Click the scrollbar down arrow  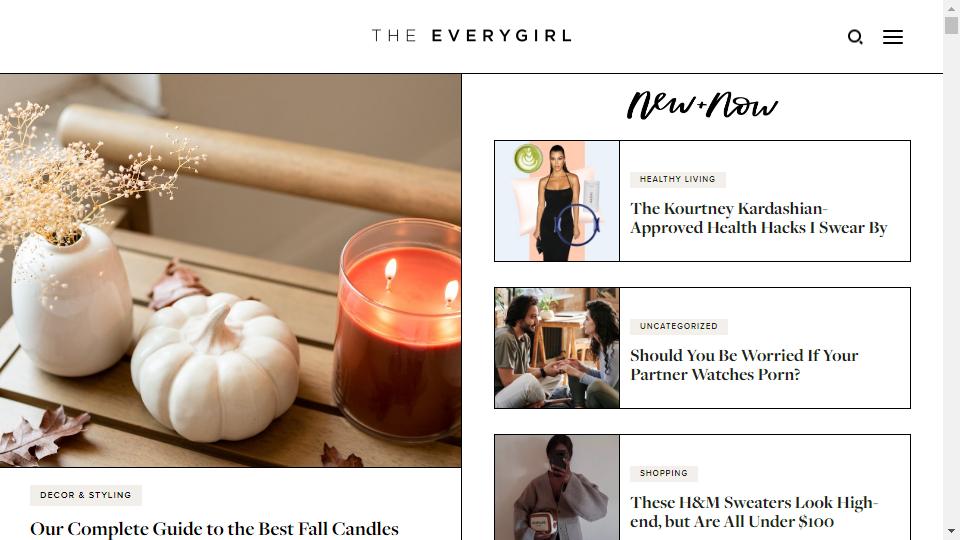[951, 531]
